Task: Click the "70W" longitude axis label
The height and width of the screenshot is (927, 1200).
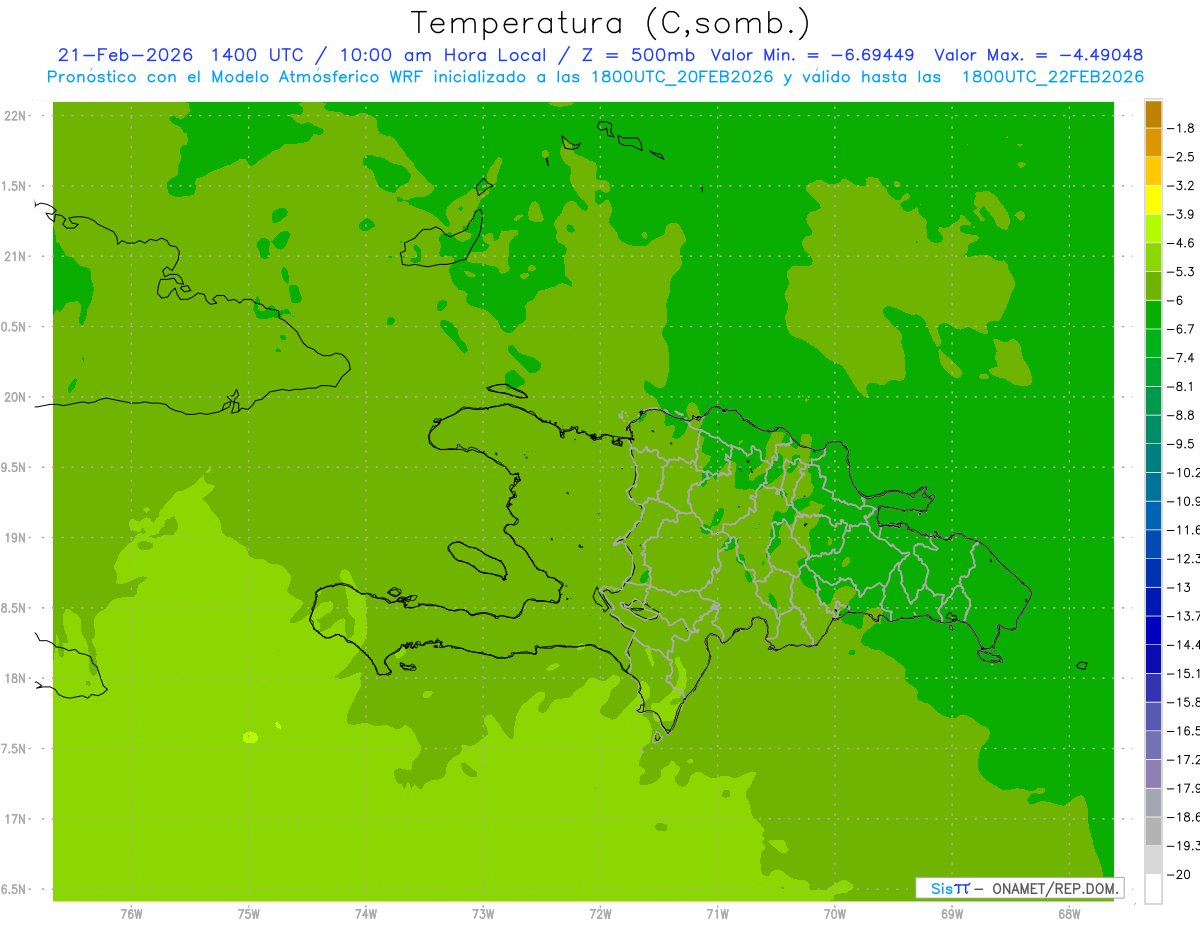Action: [834, 913]
